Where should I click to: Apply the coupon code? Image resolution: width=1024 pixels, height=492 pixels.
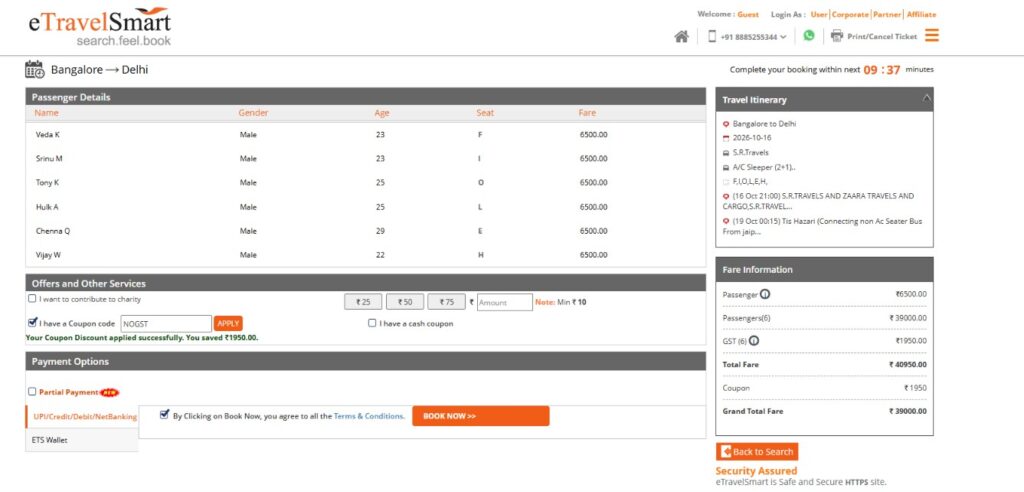click(228, 323)
